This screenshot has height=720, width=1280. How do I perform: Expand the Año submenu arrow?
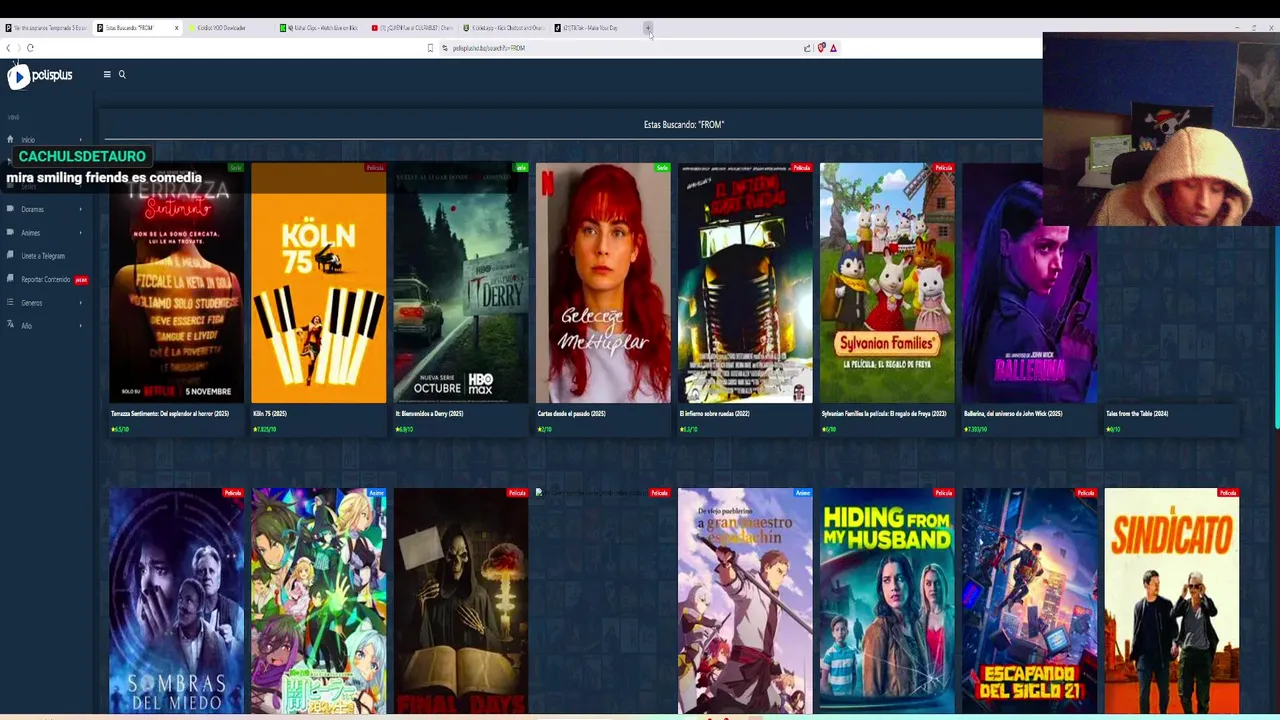click(81, 326)
